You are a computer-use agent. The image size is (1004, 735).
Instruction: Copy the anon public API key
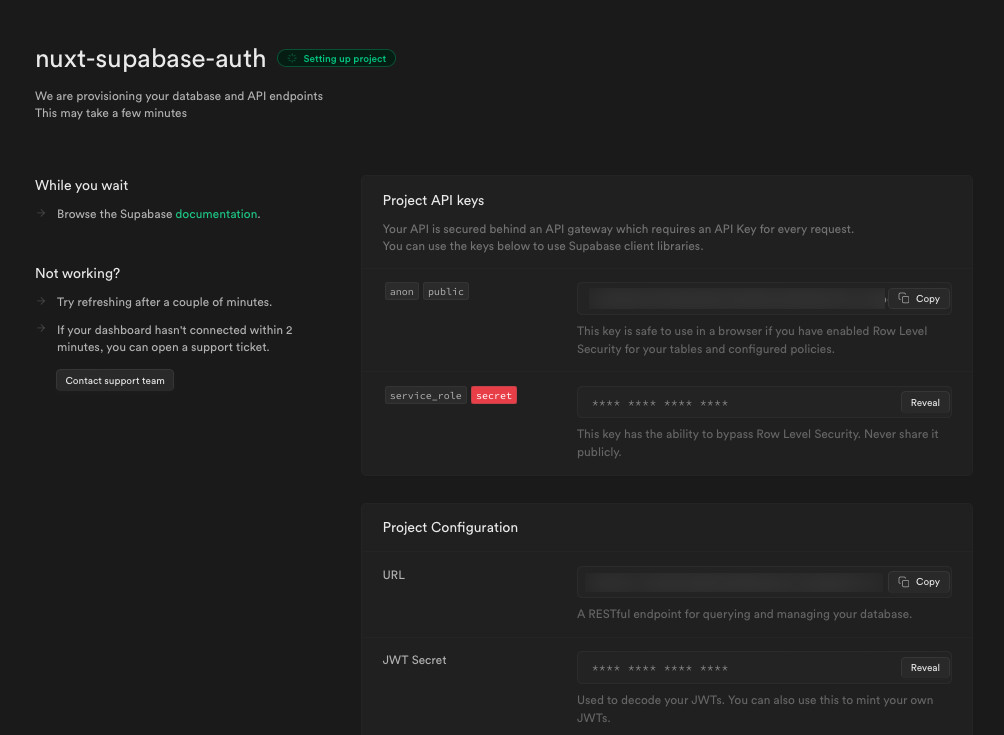tap(917, 298)
